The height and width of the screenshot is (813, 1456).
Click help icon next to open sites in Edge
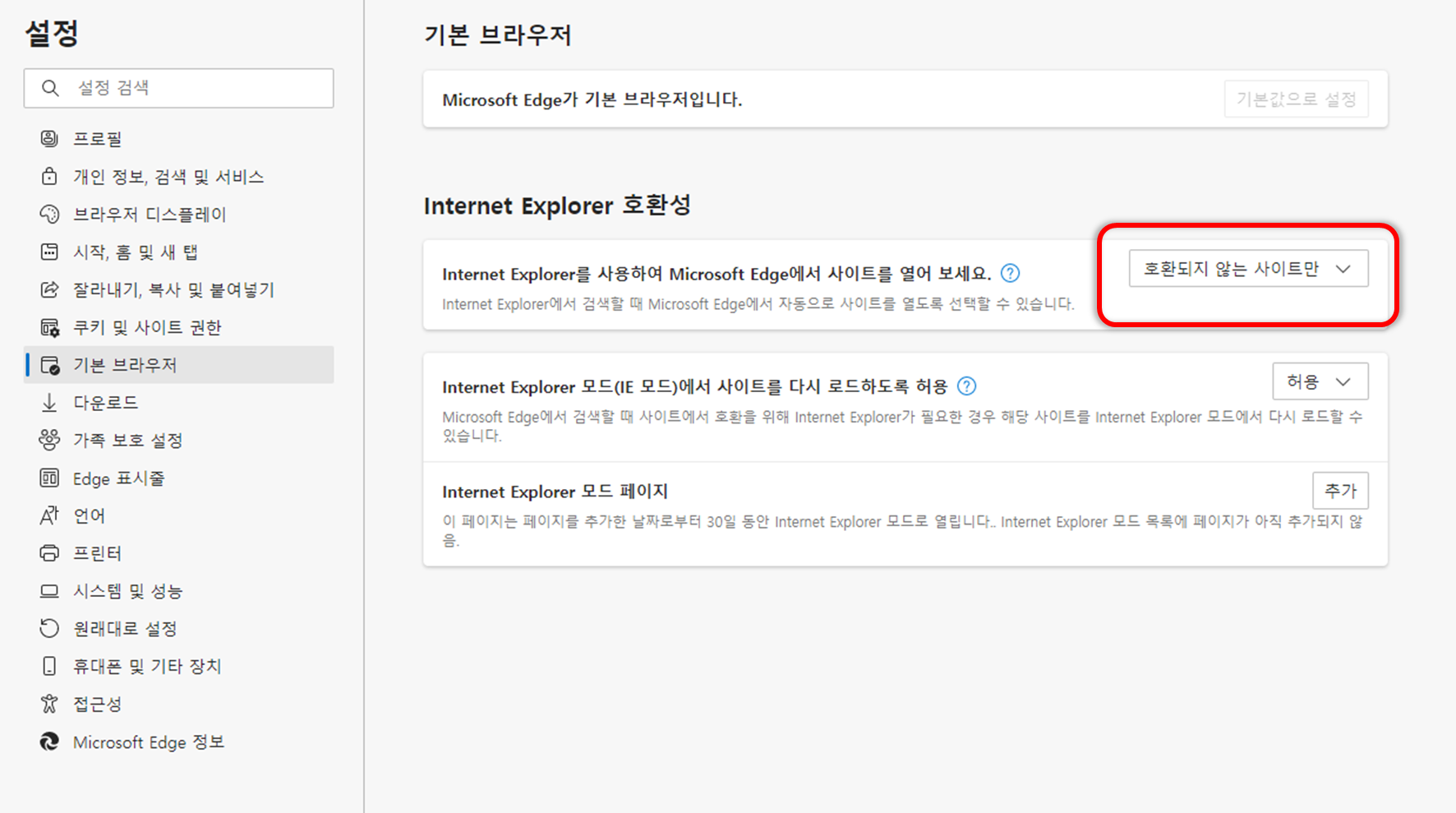pos(1011,273)
